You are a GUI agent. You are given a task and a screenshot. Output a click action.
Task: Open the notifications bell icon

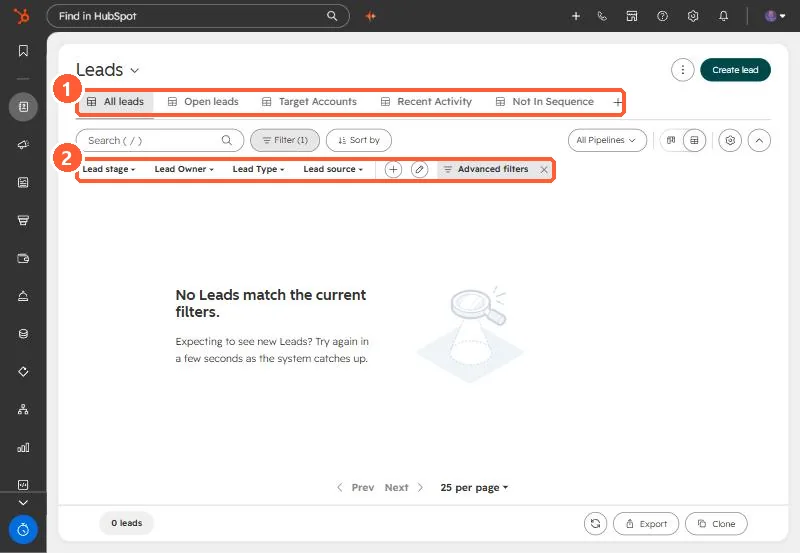[x=723, y=16]
